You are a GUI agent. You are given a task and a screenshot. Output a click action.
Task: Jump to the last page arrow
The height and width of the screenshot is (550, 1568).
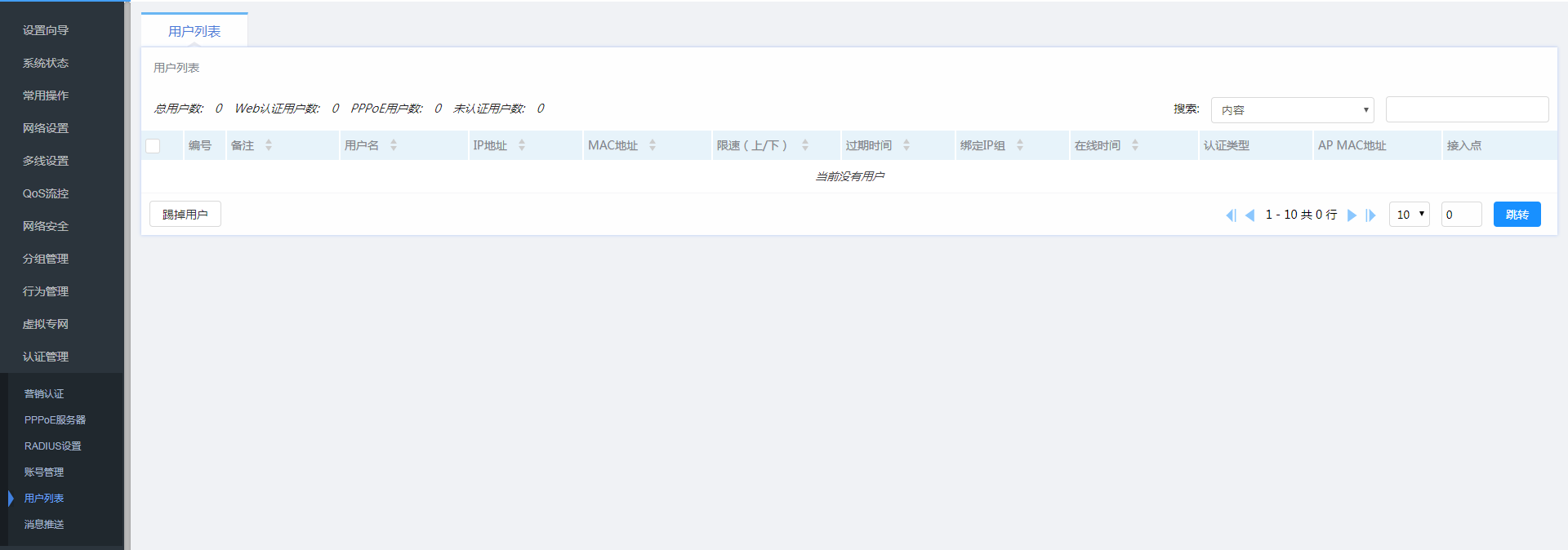[1370, 215]
